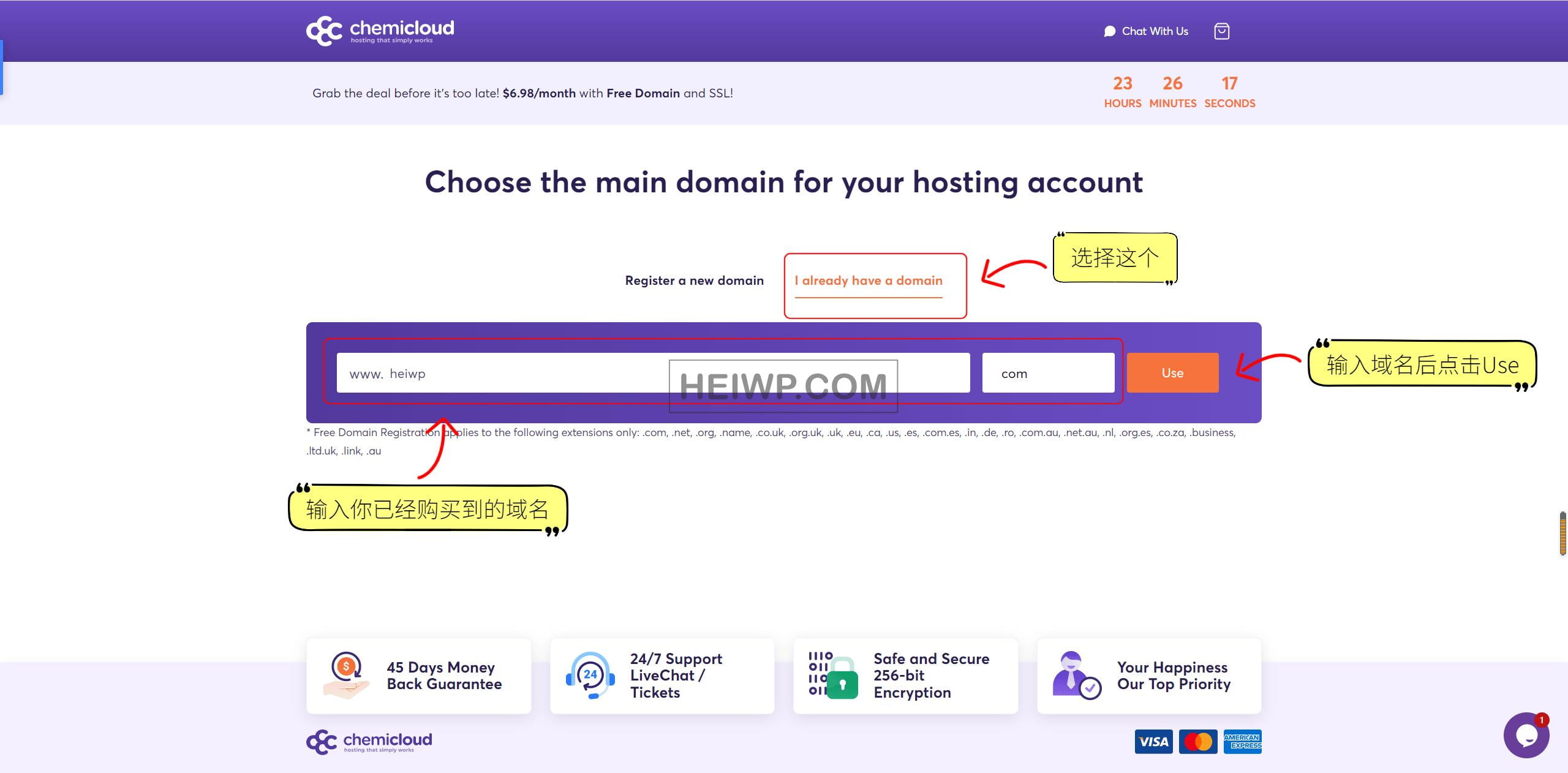Click the orange Use button
This screenshot has height=773, width=1568.
coord(1172,373)
